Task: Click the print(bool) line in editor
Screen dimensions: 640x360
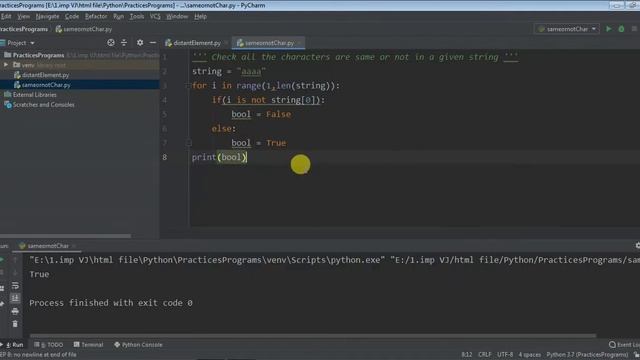Action: 220,157
